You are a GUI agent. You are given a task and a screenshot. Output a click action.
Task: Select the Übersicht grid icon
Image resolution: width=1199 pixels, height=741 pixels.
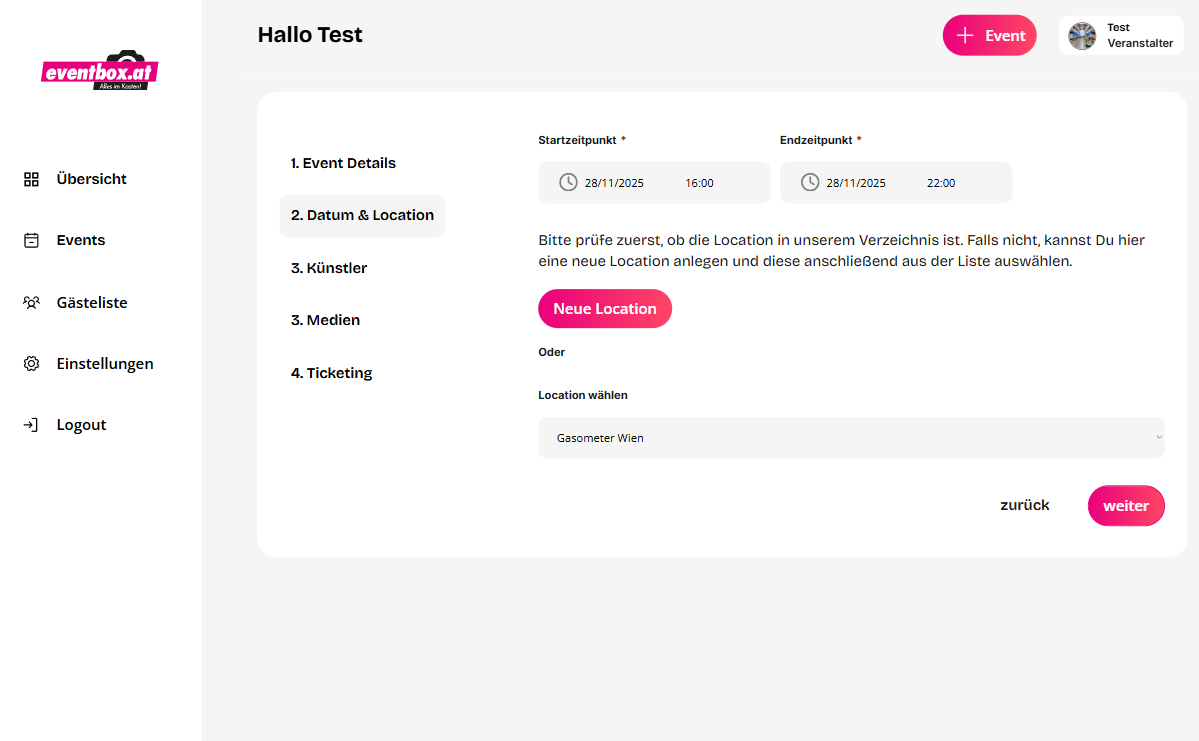[x=31, y=178]
